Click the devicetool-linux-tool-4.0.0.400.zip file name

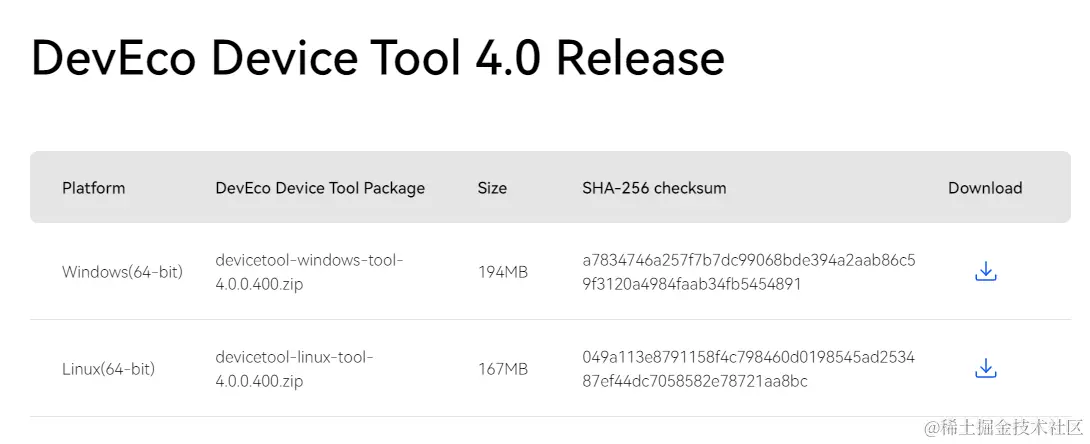[x=294, y=369]
